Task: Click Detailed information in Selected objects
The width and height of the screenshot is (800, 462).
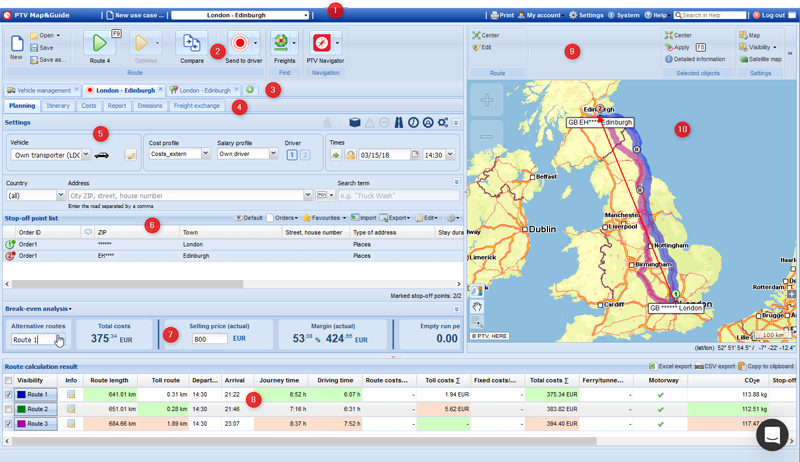Action: coord(694,59)
